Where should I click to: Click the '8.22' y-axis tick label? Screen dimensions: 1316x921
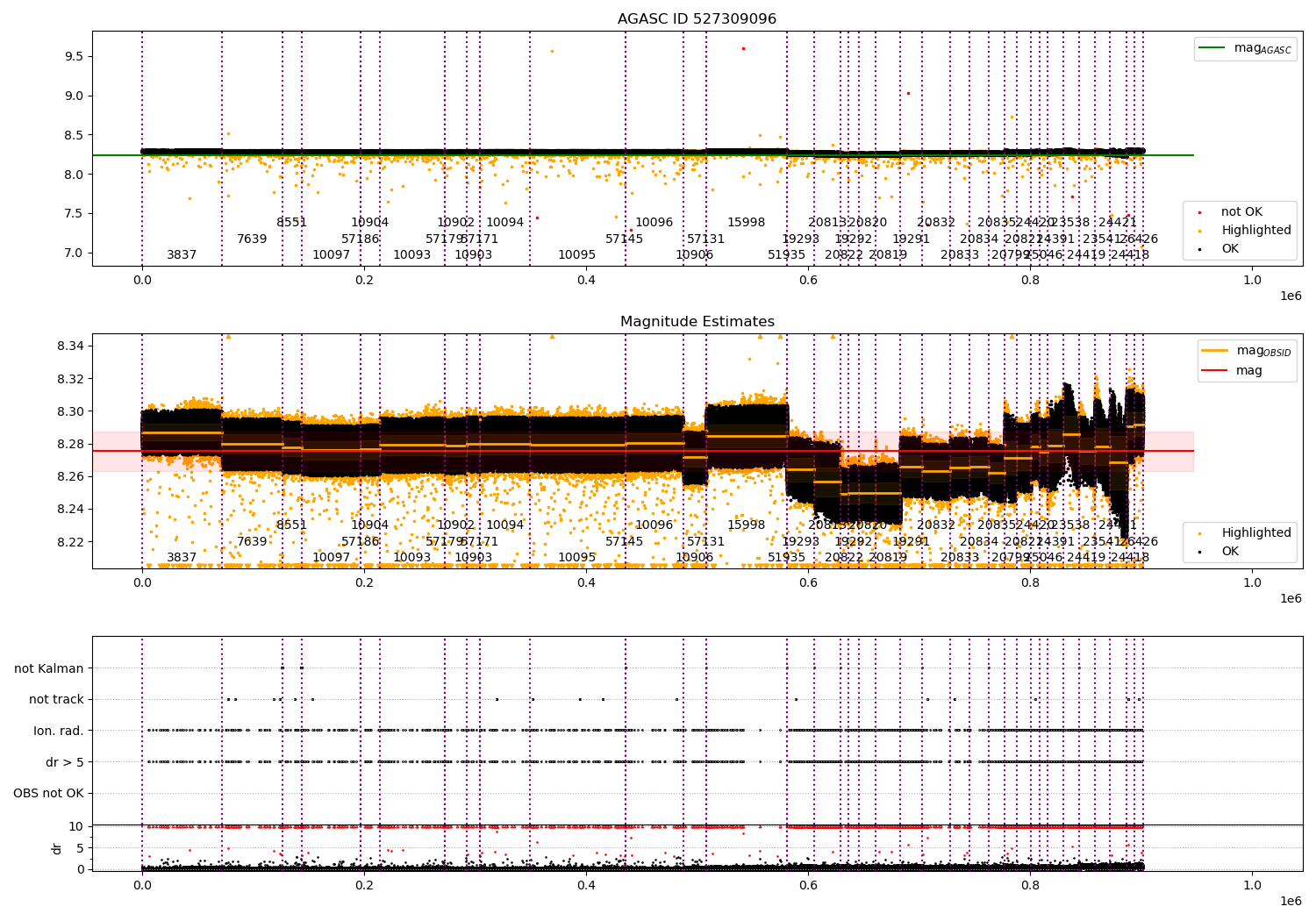click(x=70, y=542)
